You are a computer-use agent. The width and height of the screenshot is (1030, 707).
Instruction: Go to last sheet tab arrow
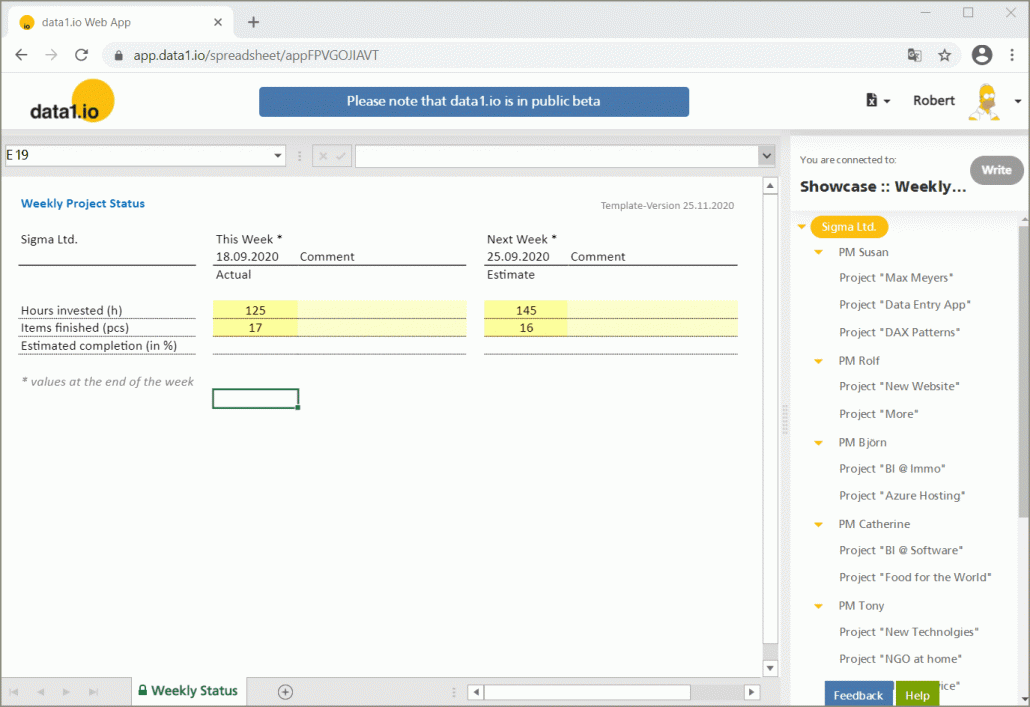point(93,692)
